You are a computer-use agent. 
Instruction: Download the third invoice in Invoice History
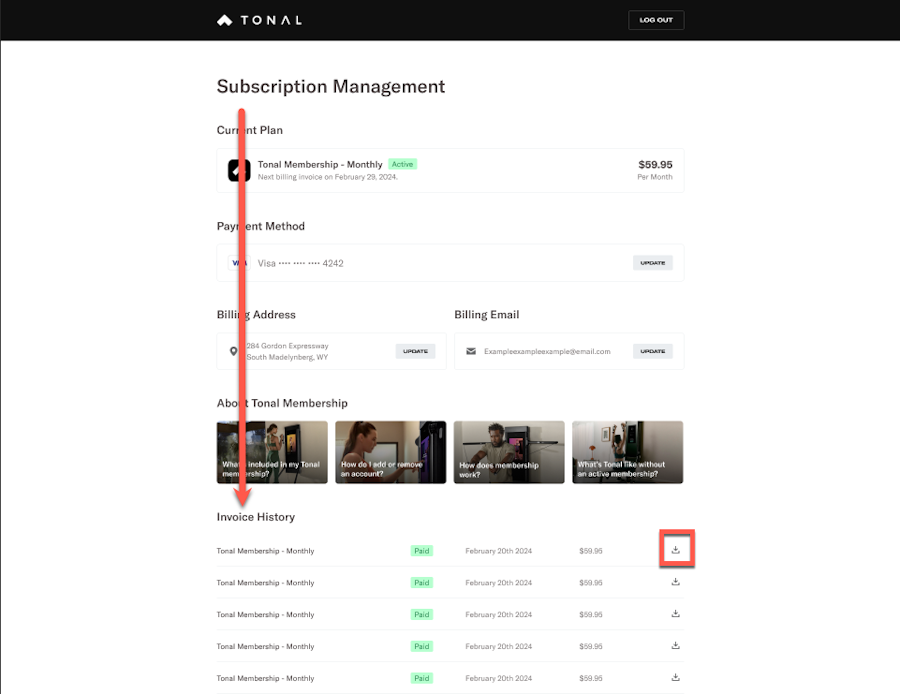[x=676, y=614]
